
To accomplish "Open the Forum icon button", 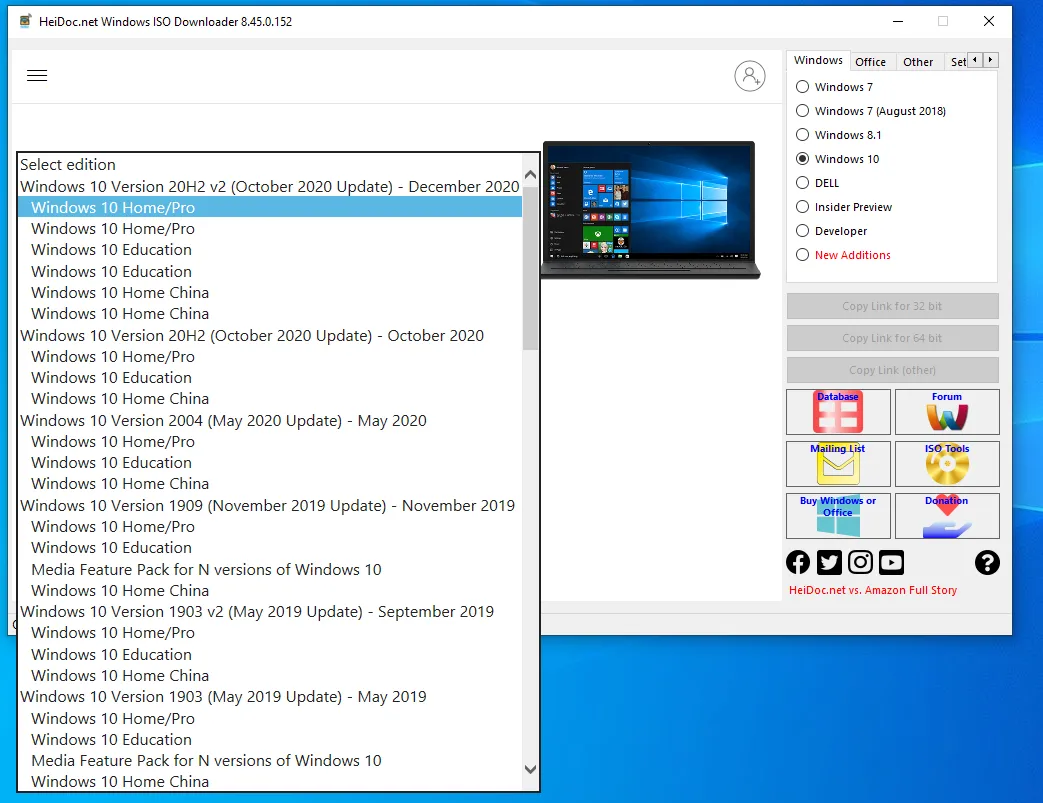I will [947, 412].
